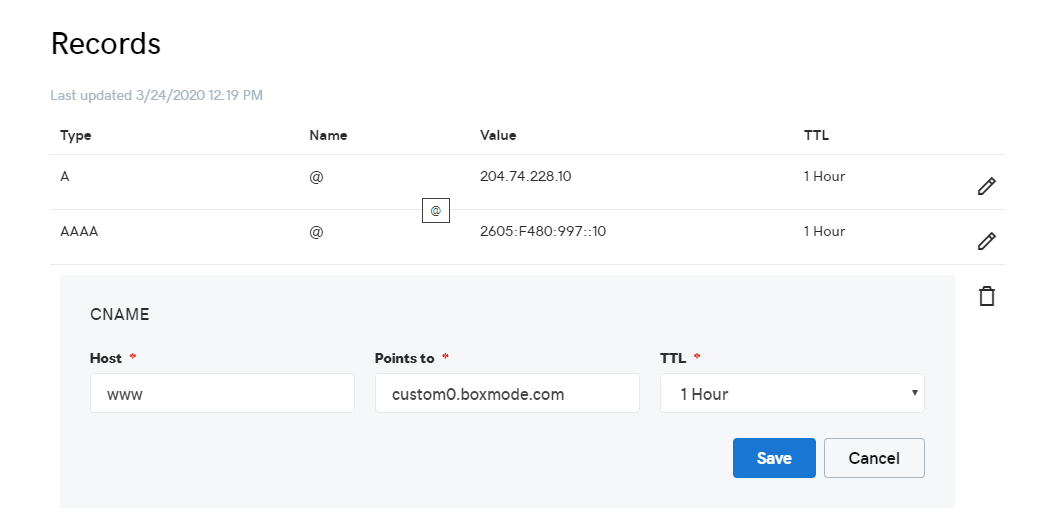Viewport: 1049px width, 527px height.
Task: Click the AAAA record's type cell
Action: pos(79,231)
